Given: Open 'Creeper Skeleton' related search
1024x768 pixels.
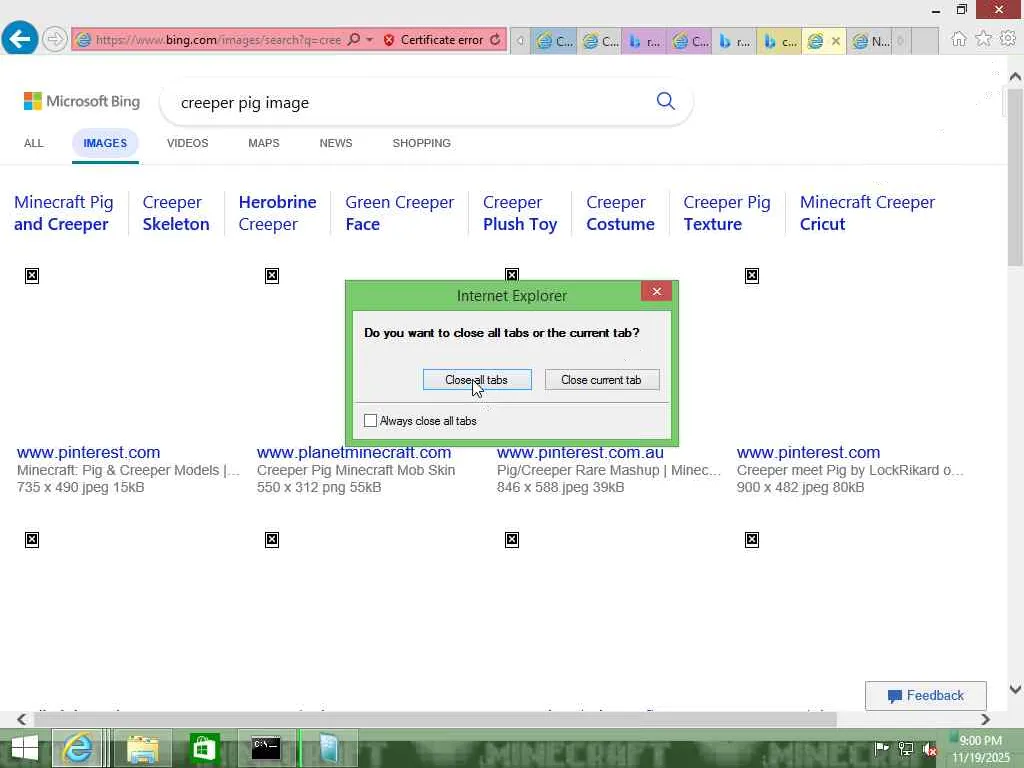Looking at the screenshot, I should point(176,213).
